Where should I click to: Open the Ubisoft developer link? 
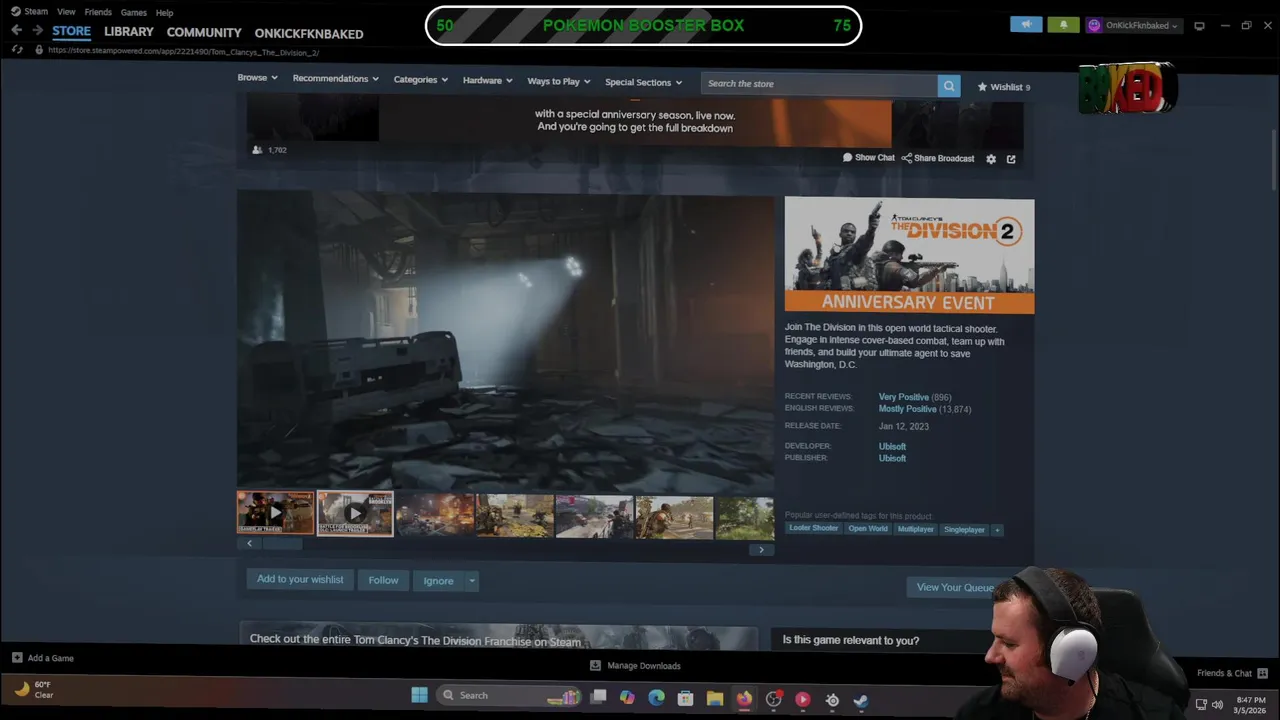tap(892, 447)
